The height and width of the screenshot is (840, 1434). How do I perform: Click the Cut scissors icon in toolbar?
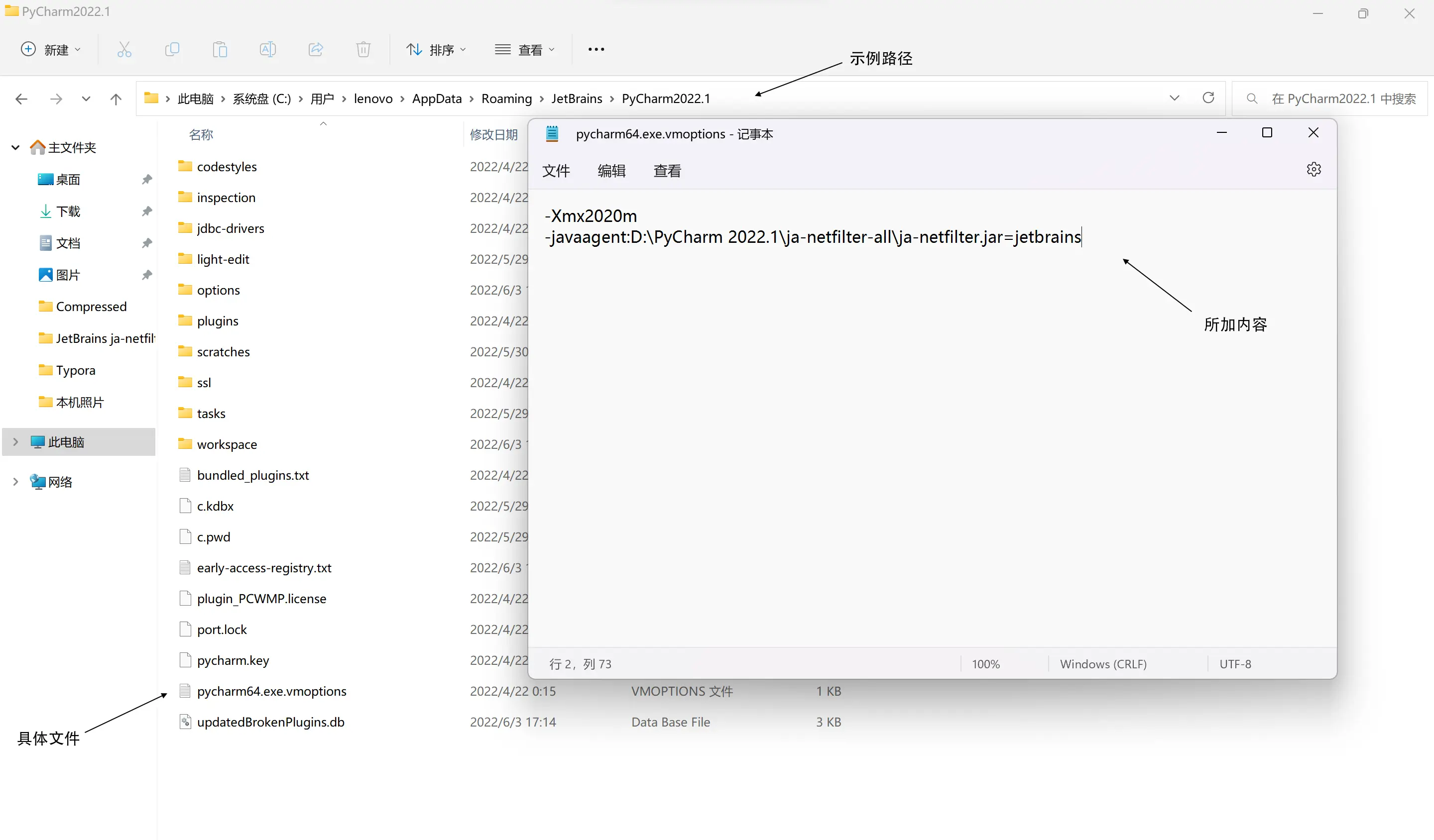124,49
